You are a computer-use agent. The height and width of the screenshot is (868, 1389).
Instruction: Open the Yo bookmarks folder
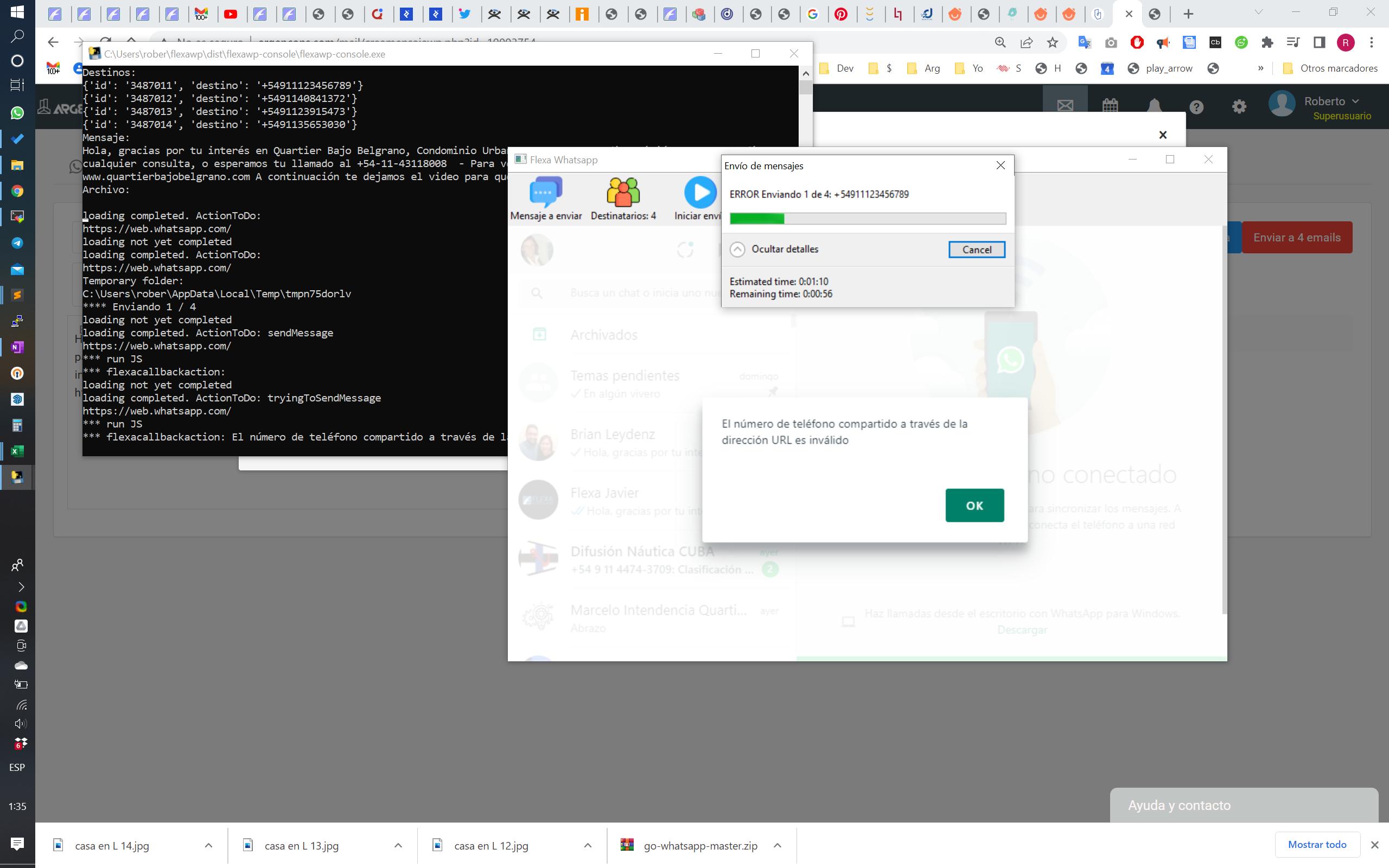[970, 68]
